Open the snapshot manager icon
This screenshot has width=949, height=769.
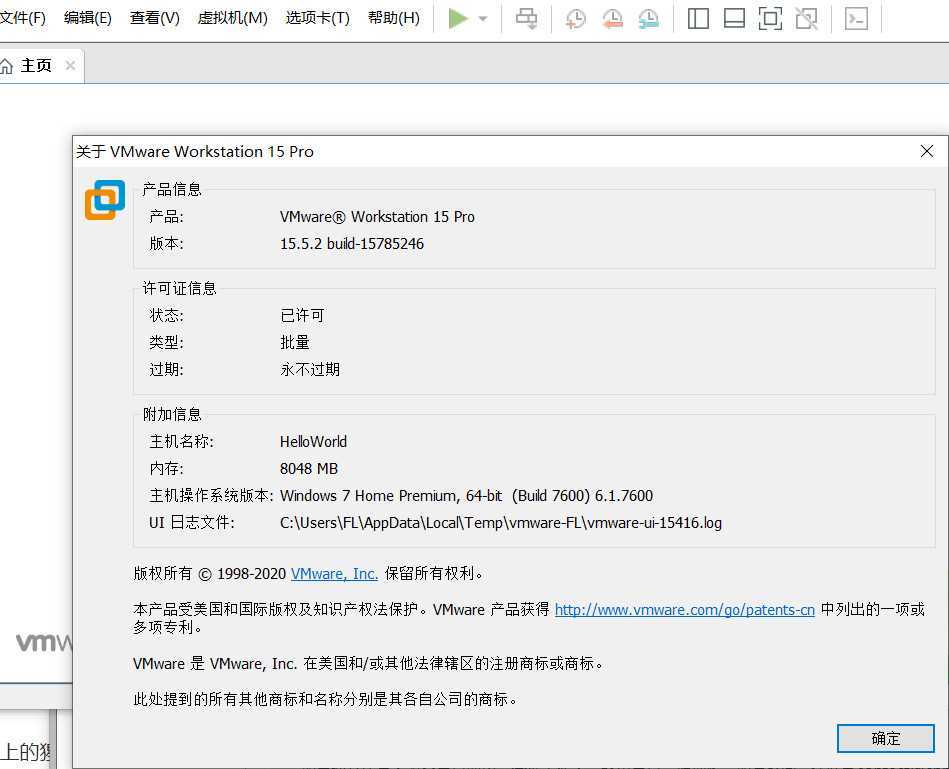tap(649, 19)
